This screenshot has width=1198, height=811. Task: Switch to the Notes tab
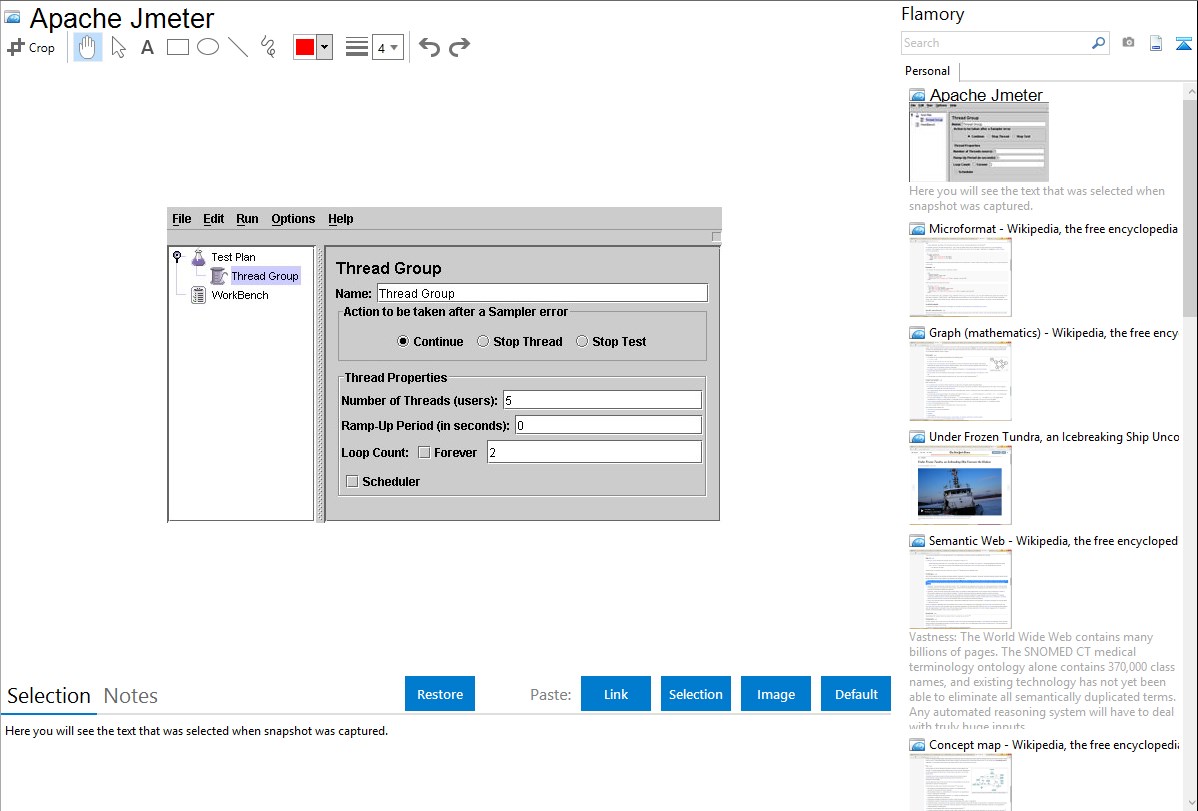coord(131,696)
